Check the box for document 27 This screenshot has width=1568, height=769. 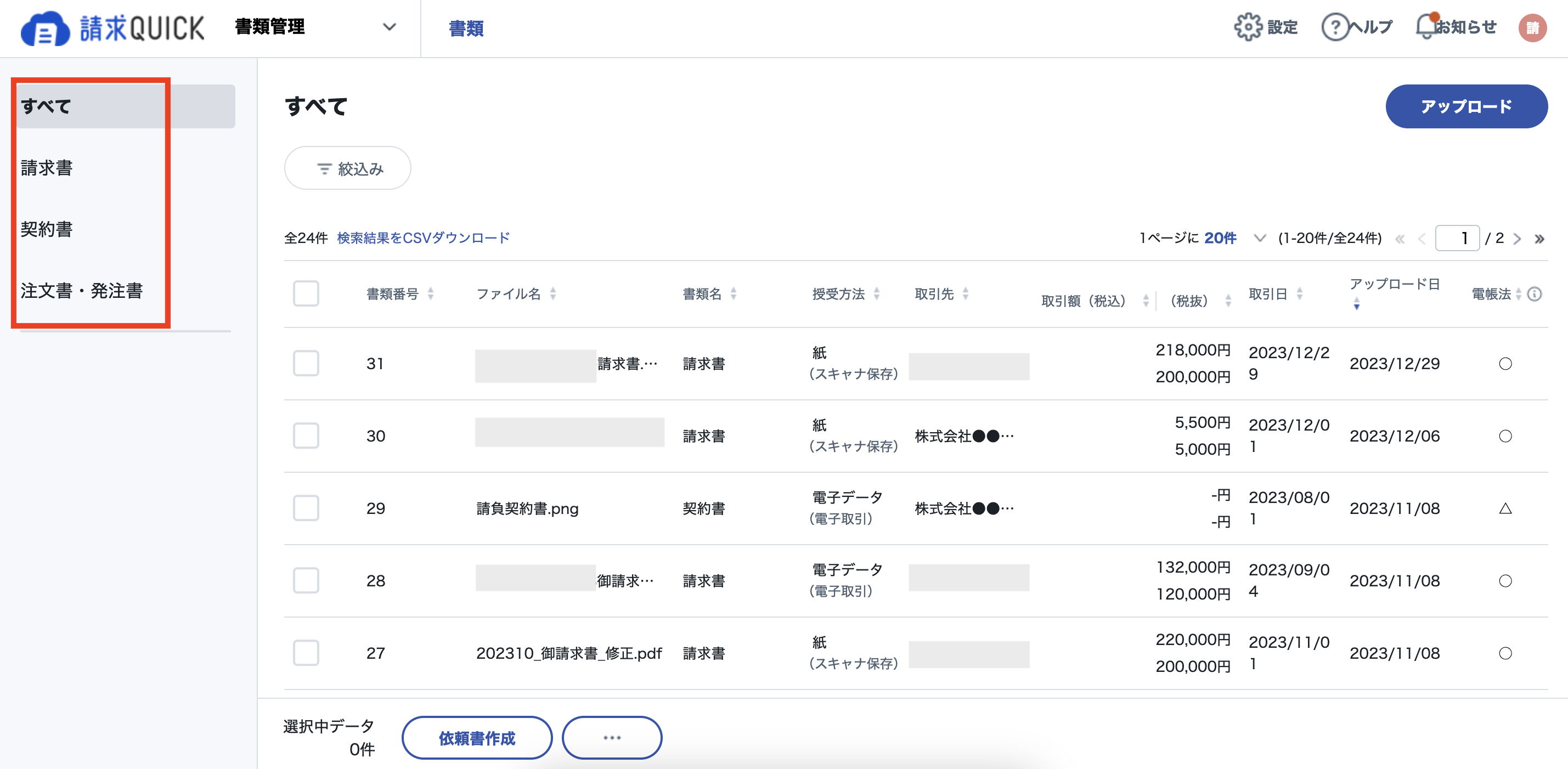pos(306,653)
